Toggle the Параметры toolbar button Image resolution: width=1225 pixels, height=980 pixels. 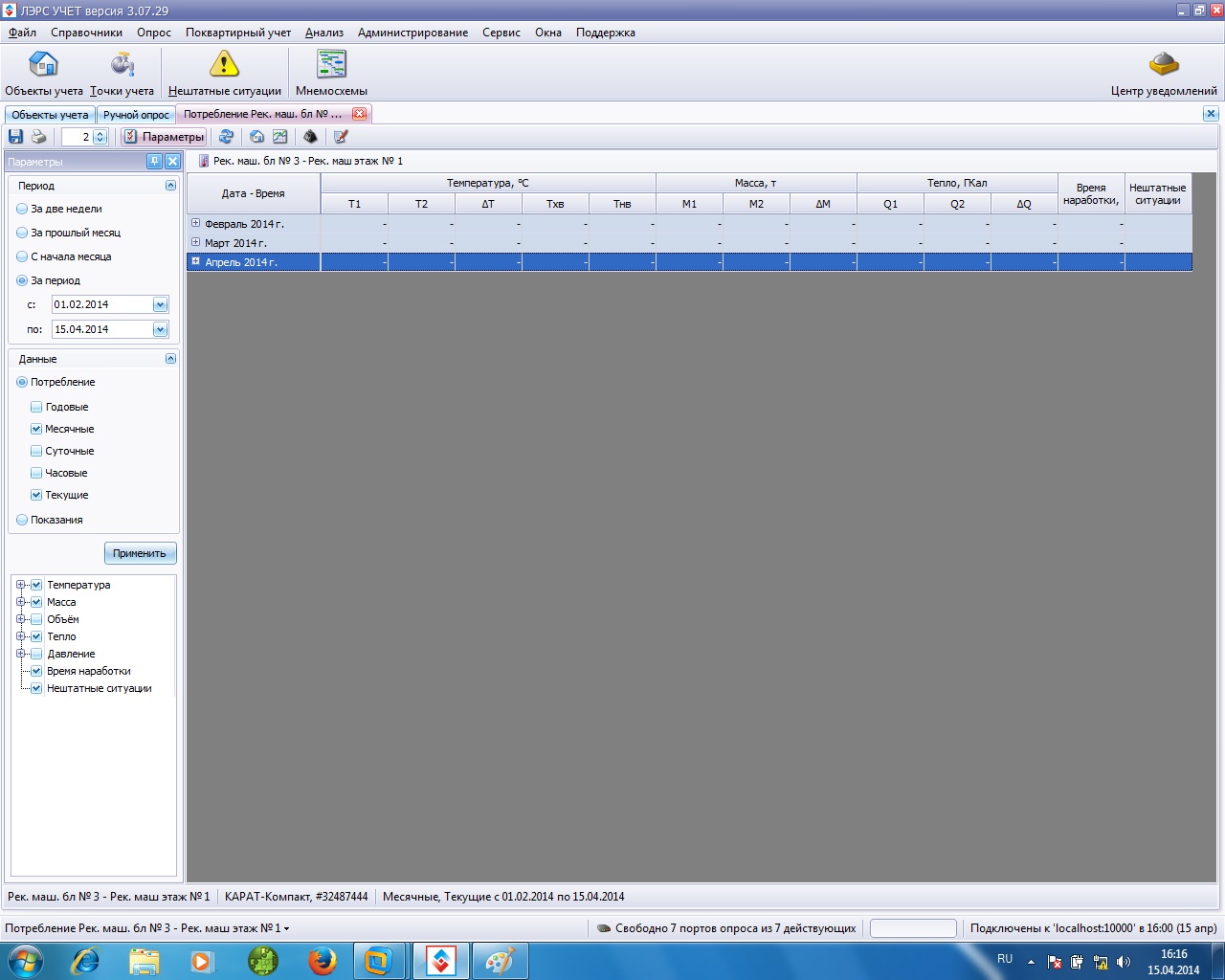click(164, 137)
